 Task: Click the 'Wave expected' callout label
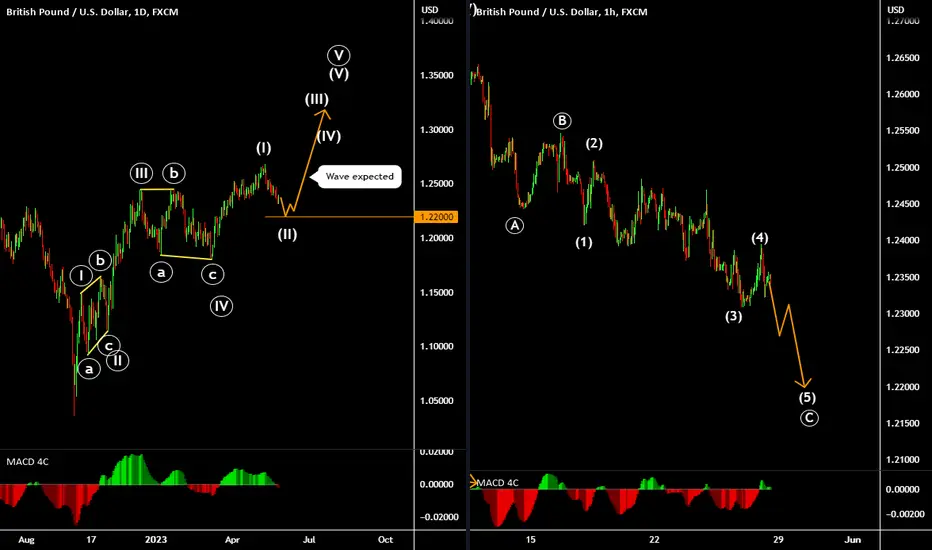[360, 177]
